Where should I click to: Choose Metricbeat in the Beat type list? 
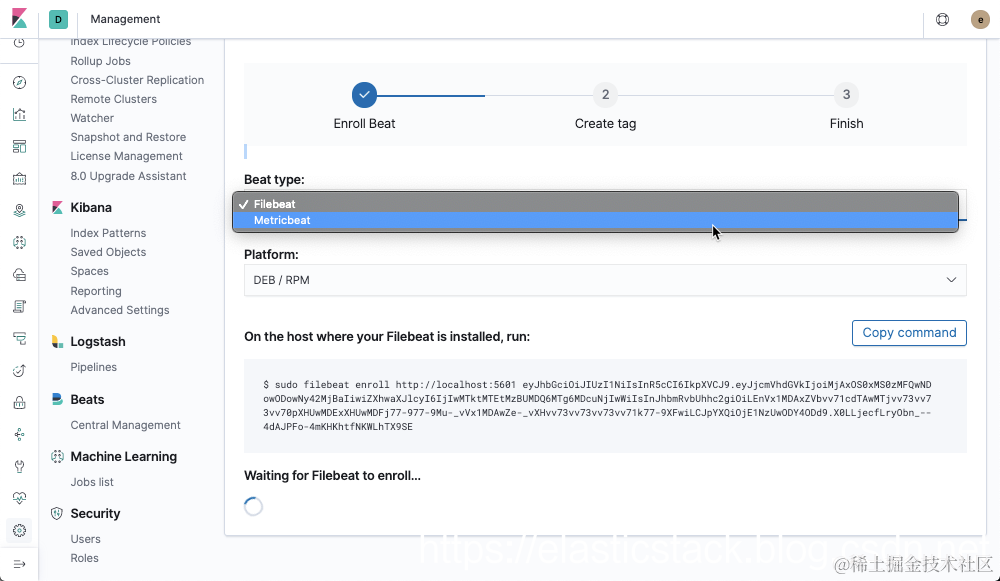pyautogui.click(x=595, y=220)
